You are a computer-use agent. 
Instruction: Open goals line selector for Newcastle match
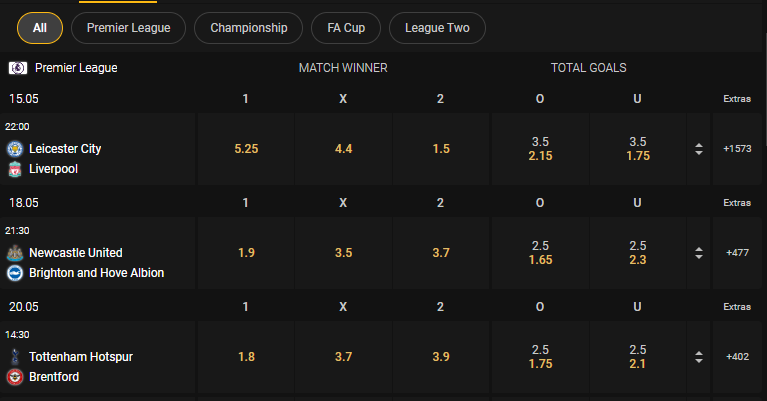click(699, 253)
